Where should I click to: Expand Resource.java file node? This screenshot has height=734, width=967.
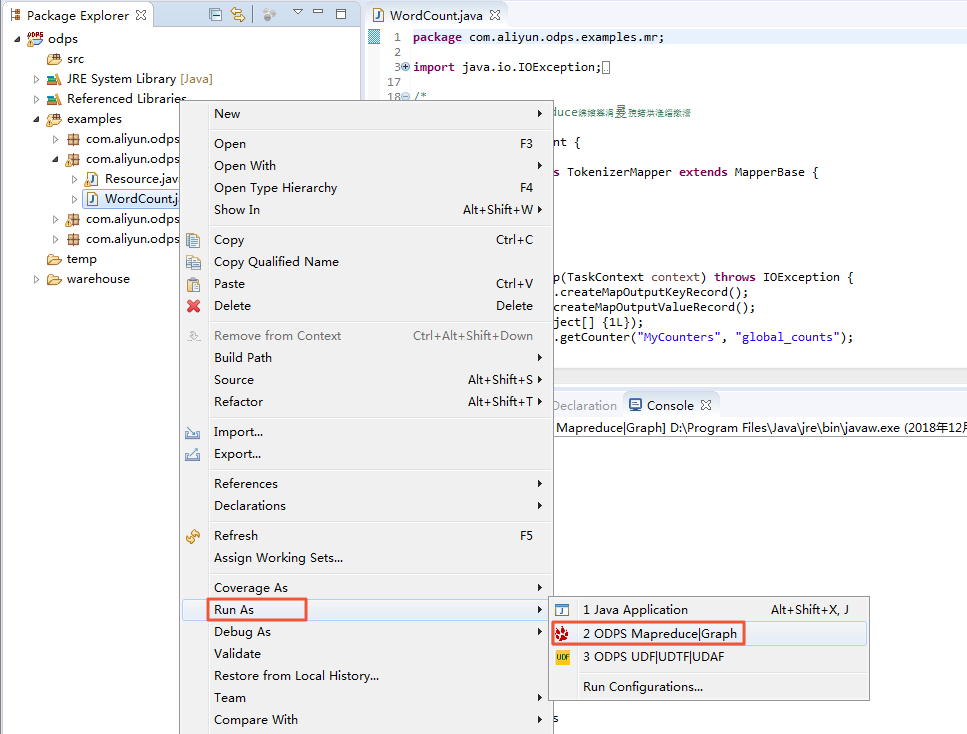click(x=75, y=179)
